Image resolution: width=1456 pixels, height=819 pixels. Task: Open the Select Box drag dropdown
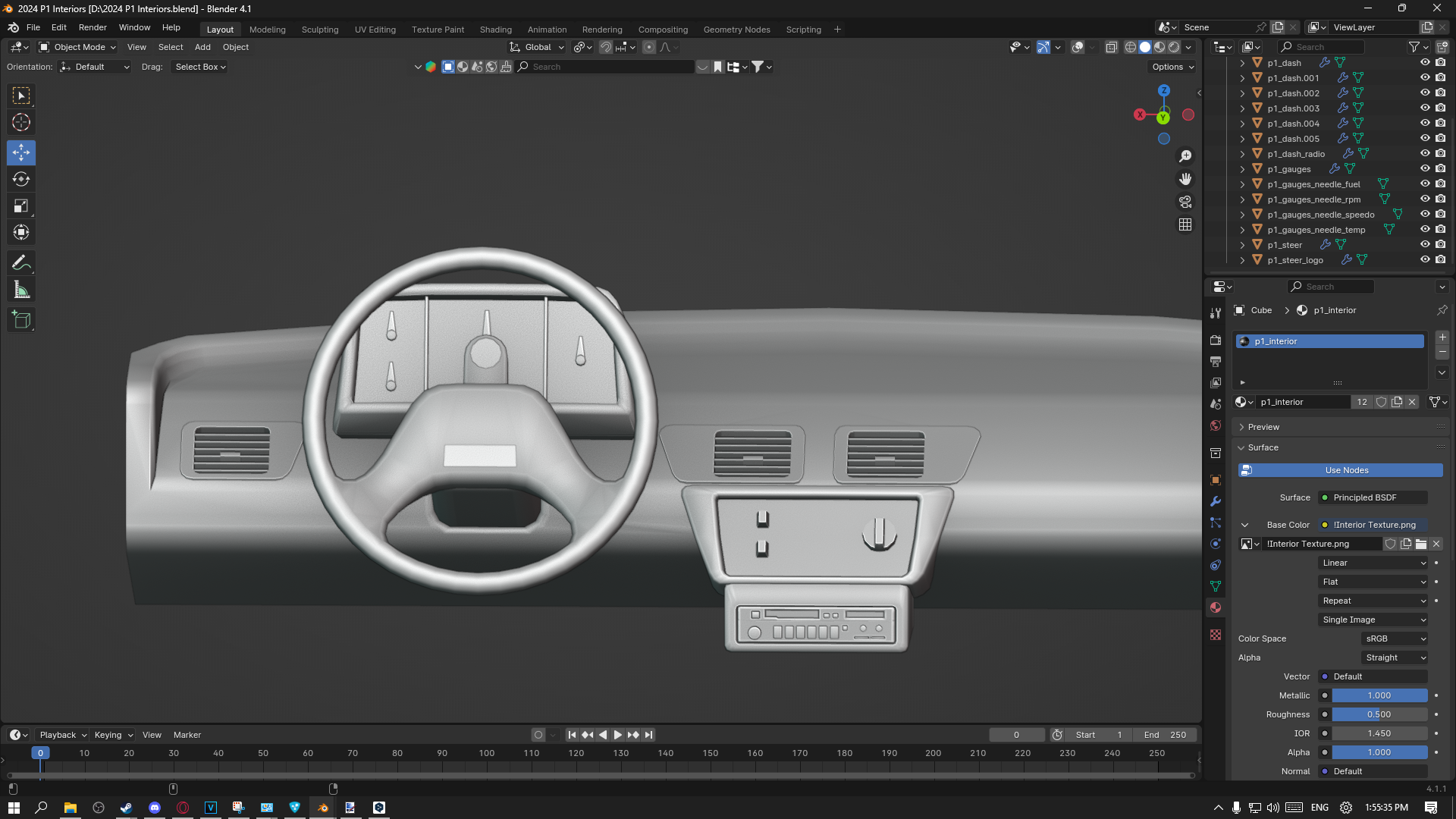click(x=200, y=67)
